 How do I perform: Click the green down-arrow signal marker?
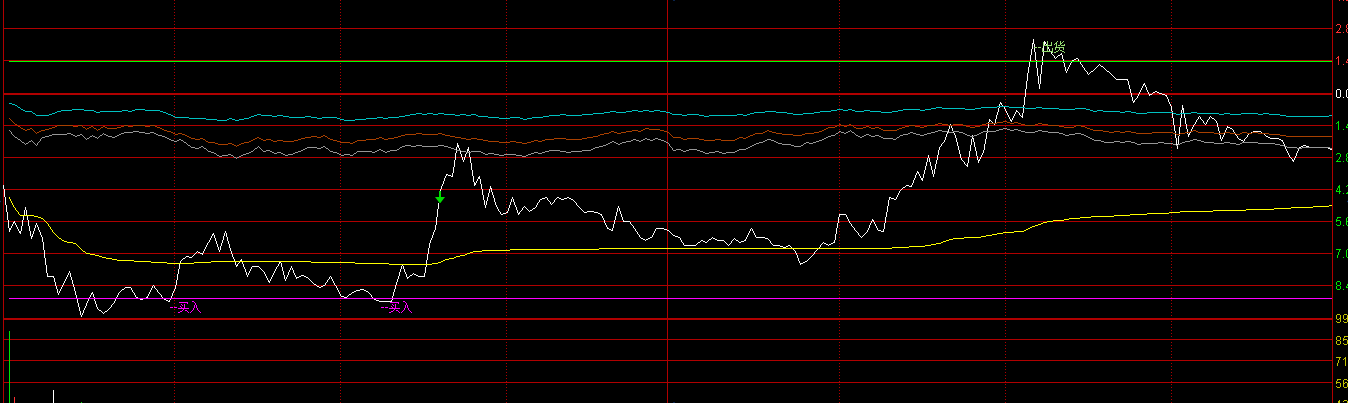[440, 199]
